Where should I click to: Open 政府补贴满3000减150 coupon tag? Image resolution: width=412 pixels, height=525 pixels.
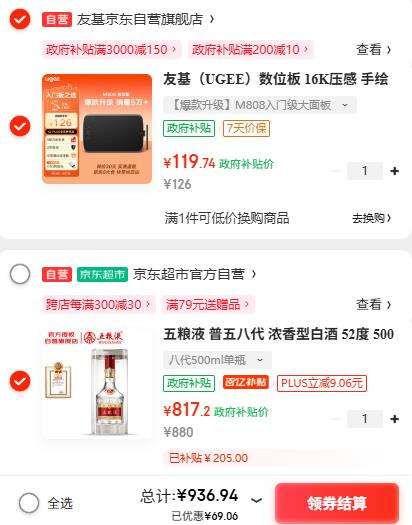111,50
